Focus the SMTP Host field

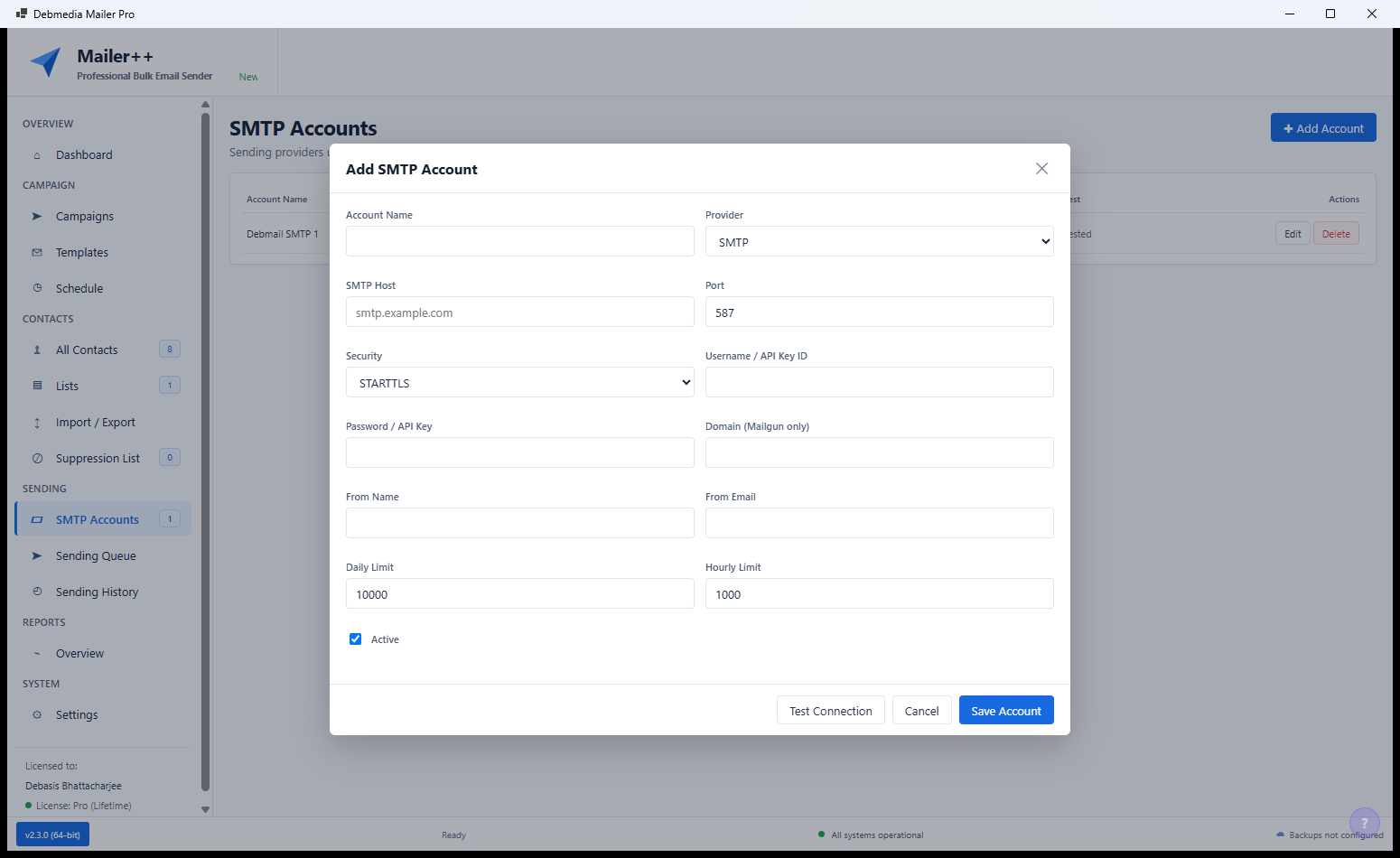tap(519, 312)
